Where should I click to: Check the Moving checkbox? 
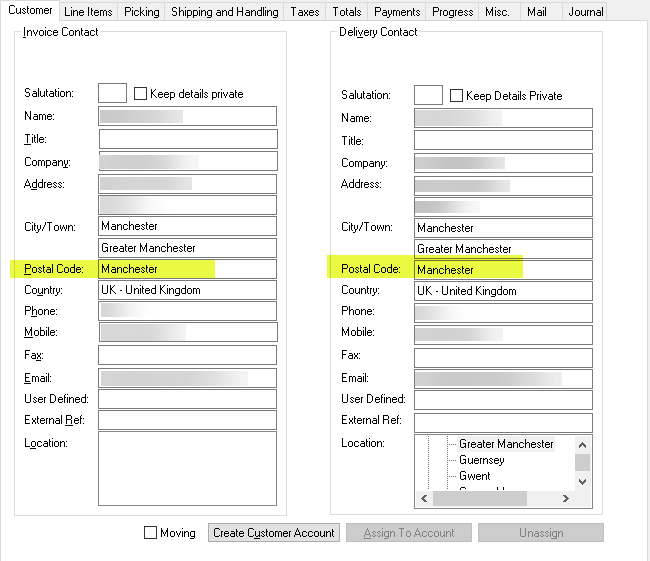tap(151, 533)
